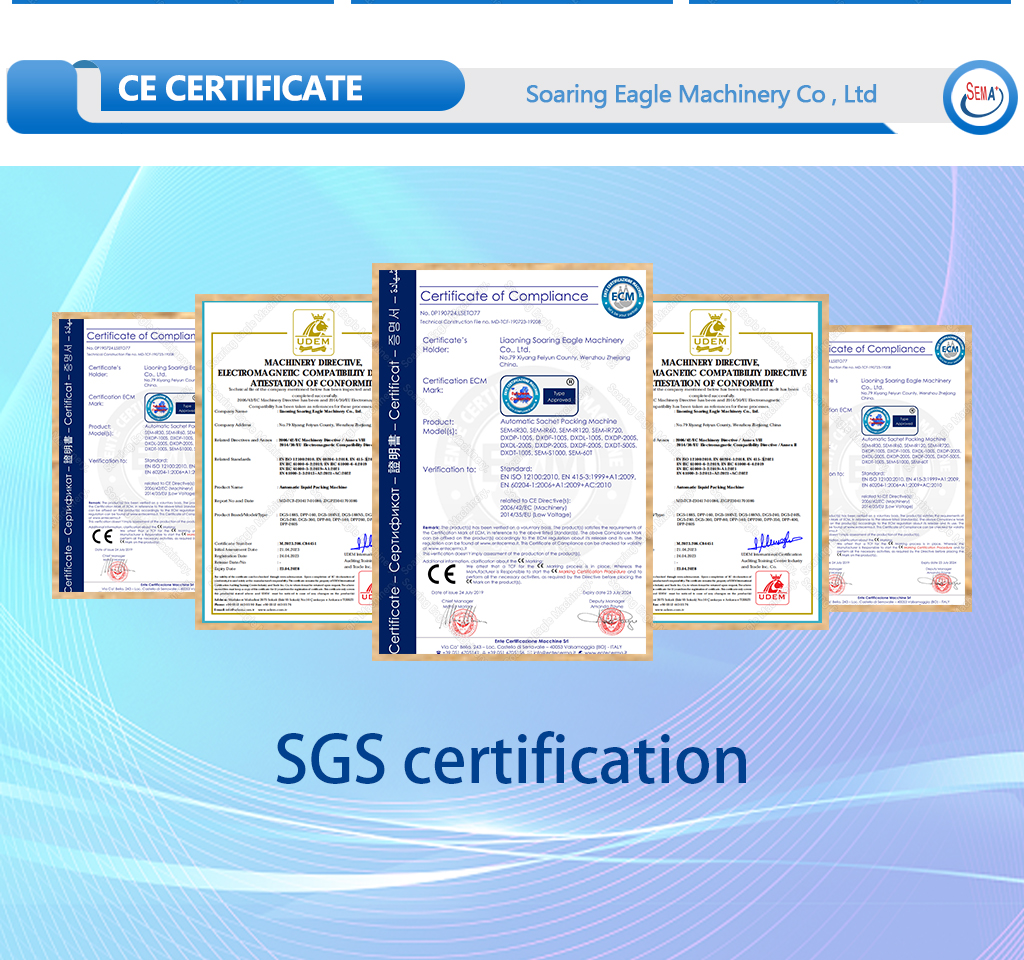This screenshot has width=1024, height=960.
Task: Open the center Certificate of Compliance image
Action: [x=512, y=462]
